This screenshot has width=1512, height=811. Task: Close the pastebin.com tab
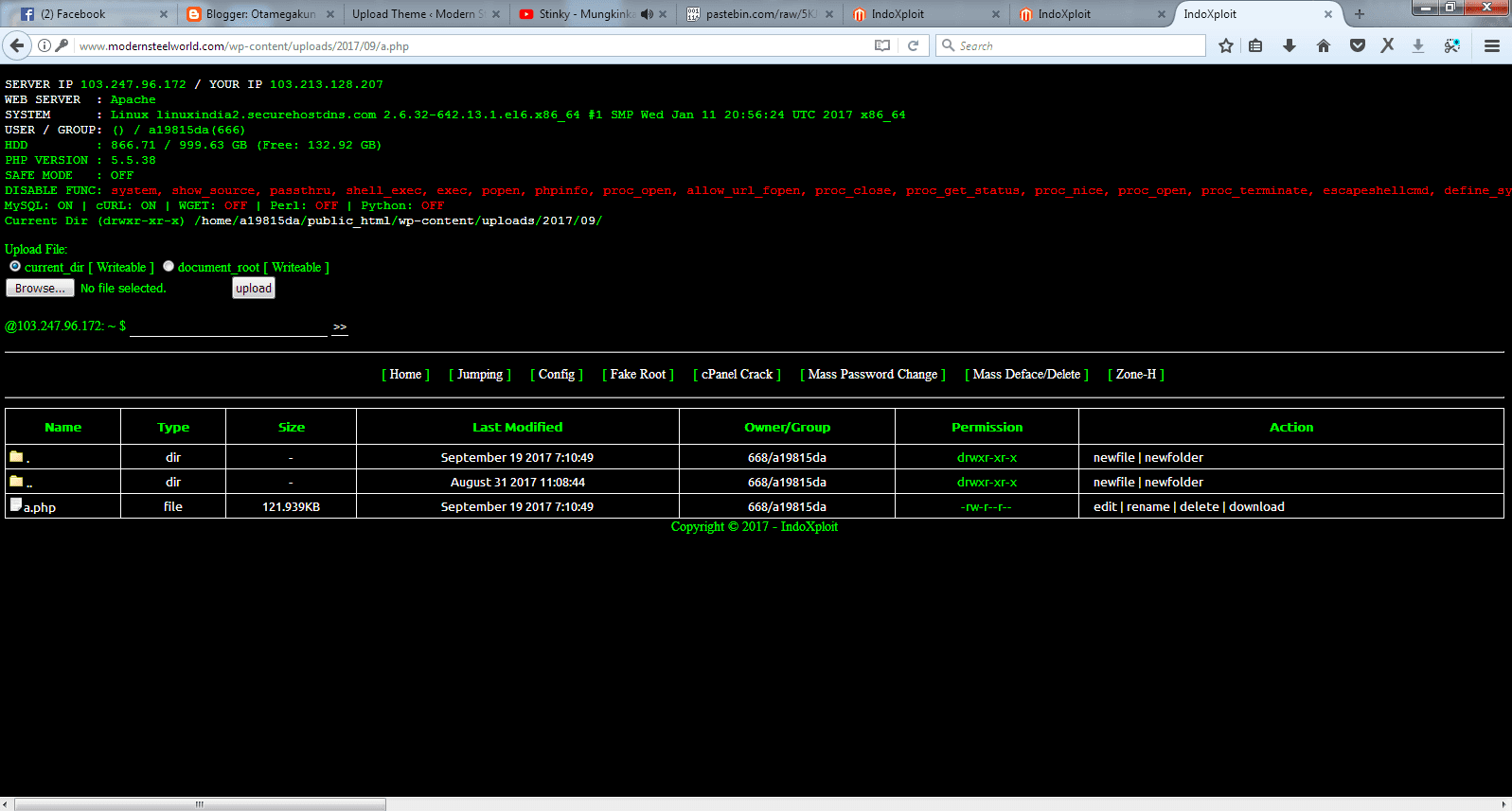tap(829, 14)
